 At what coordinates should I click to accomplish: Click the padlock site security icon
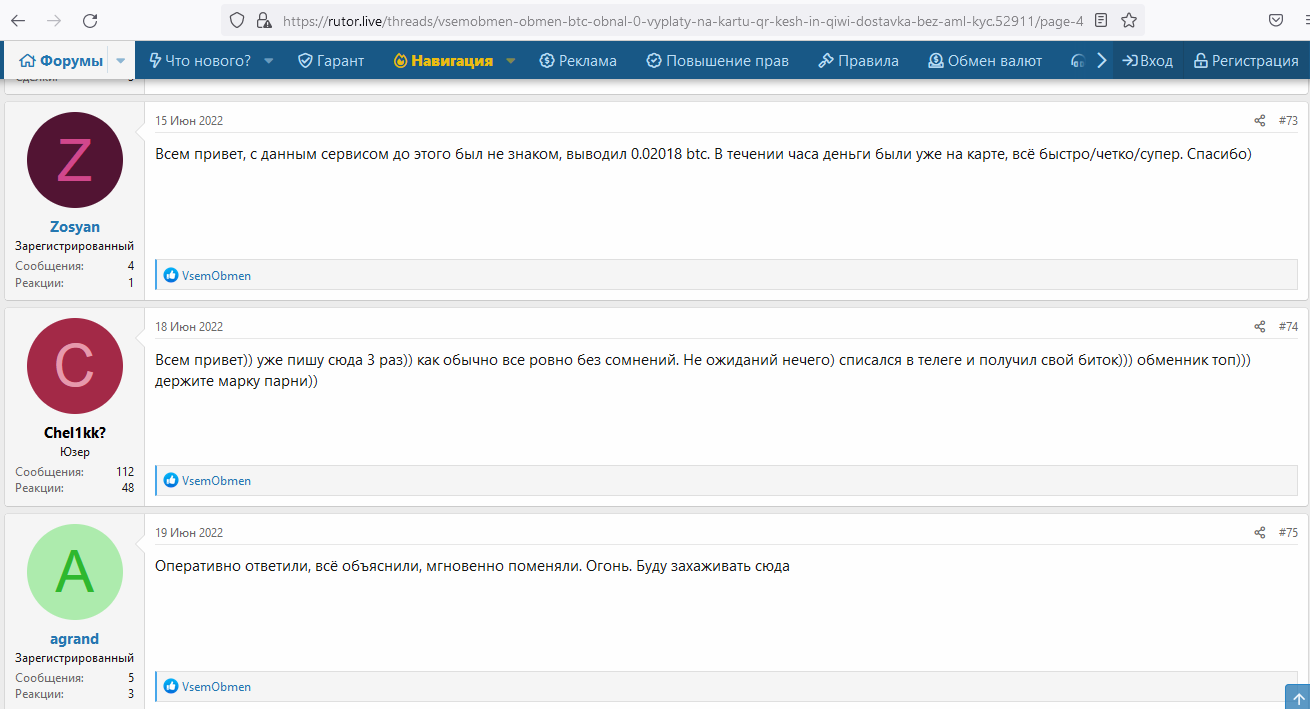[x=263, y=20]
